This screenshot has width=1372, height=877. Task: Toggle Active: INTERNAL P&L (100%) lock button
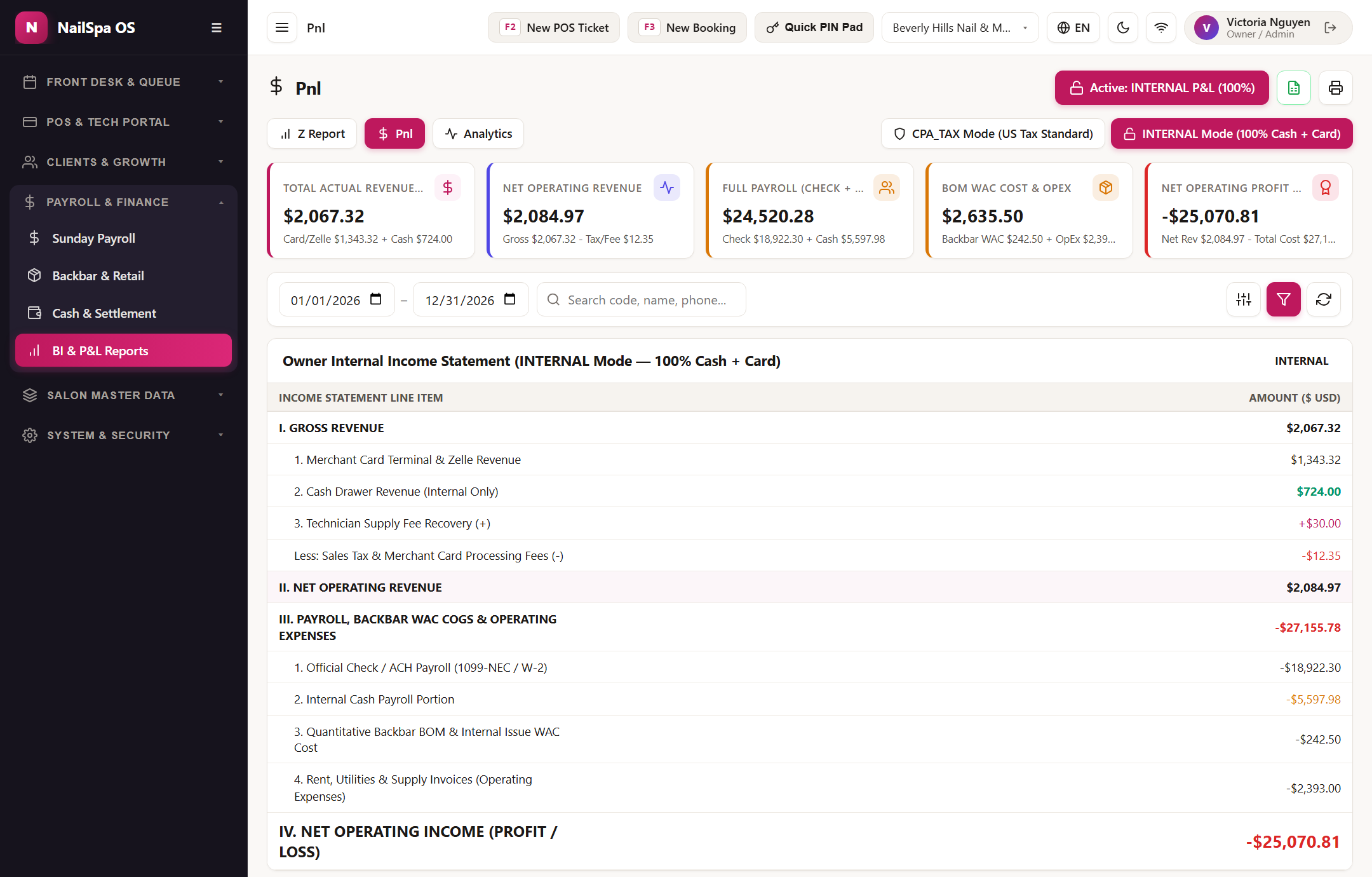tap(1162, 88)
